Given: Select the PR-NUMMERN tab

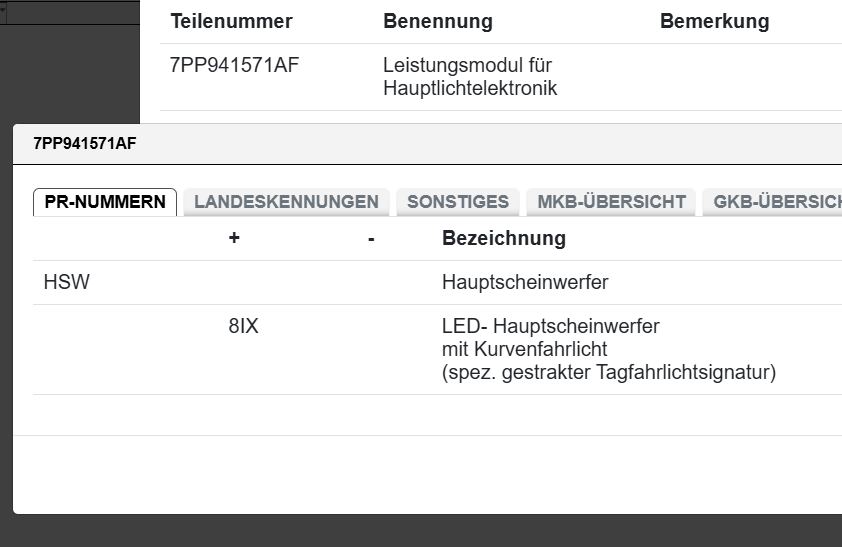Looking at the screenshot, I should pyautogui.click(x=105, y=202).
